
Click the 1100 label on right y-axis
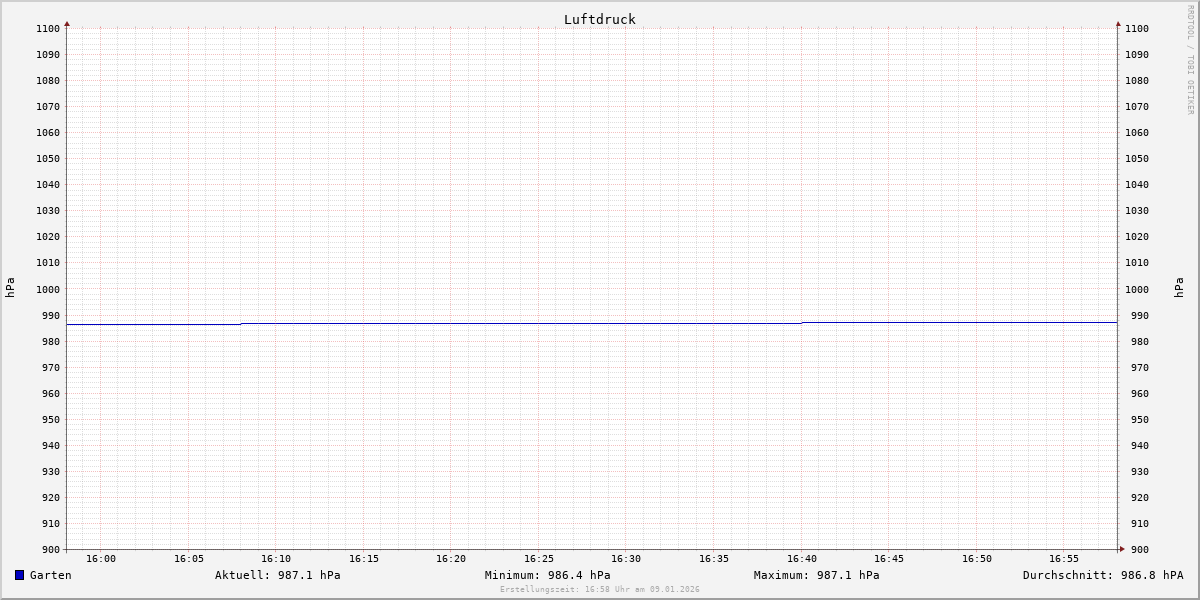pyautogui.click(x=1137, y=28)
